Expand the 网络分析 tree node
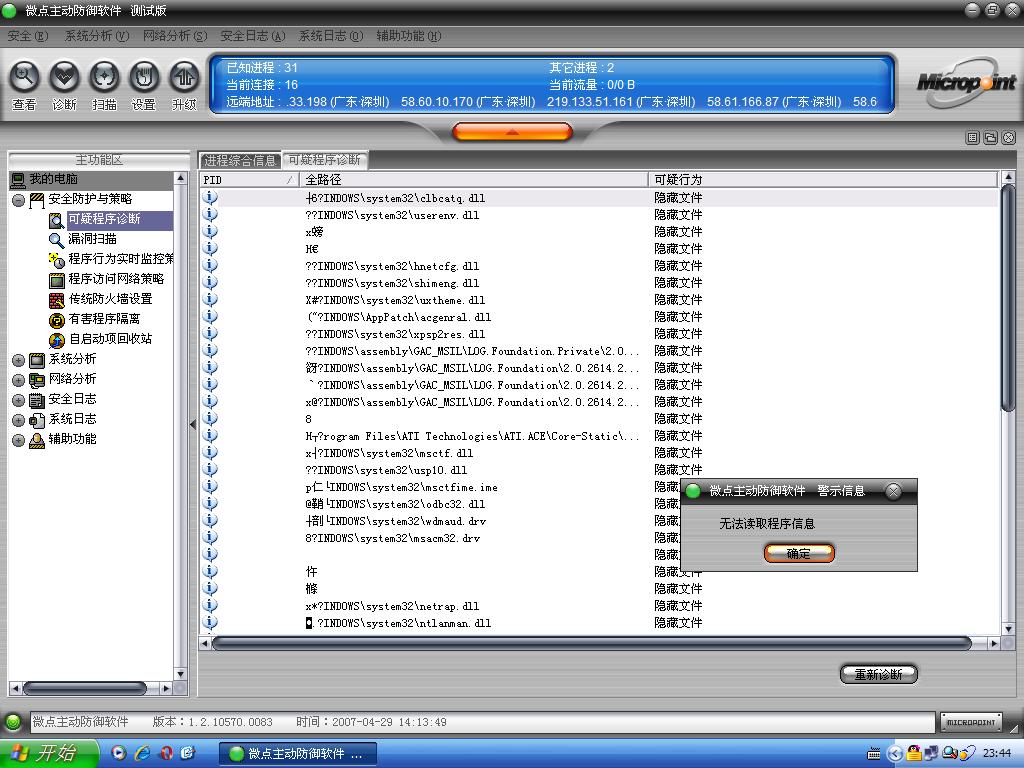 (18, 380)
